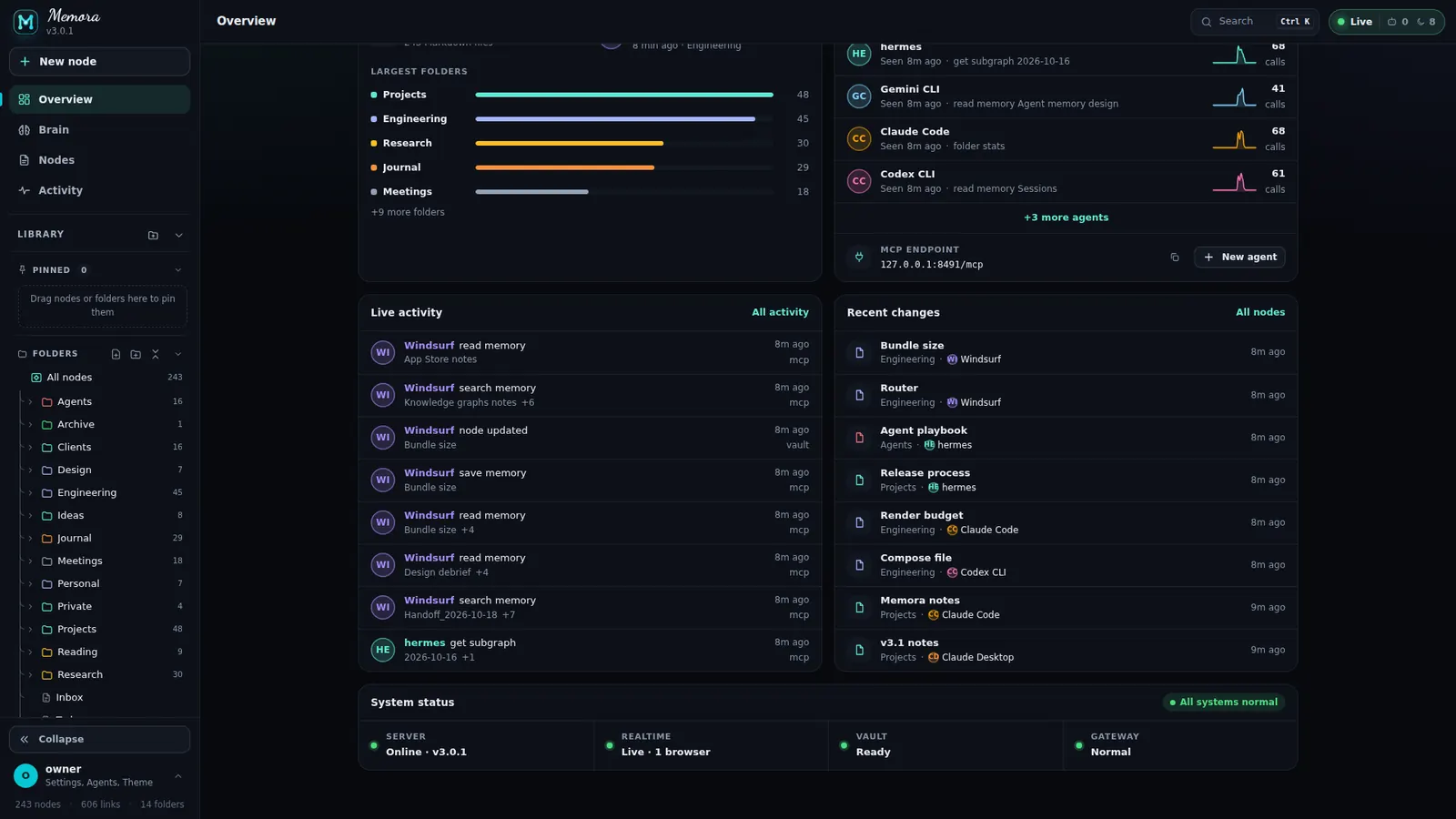Click the hermes avatar in Live activity
The image size is (1456, 819).
(x=383, y=650)
